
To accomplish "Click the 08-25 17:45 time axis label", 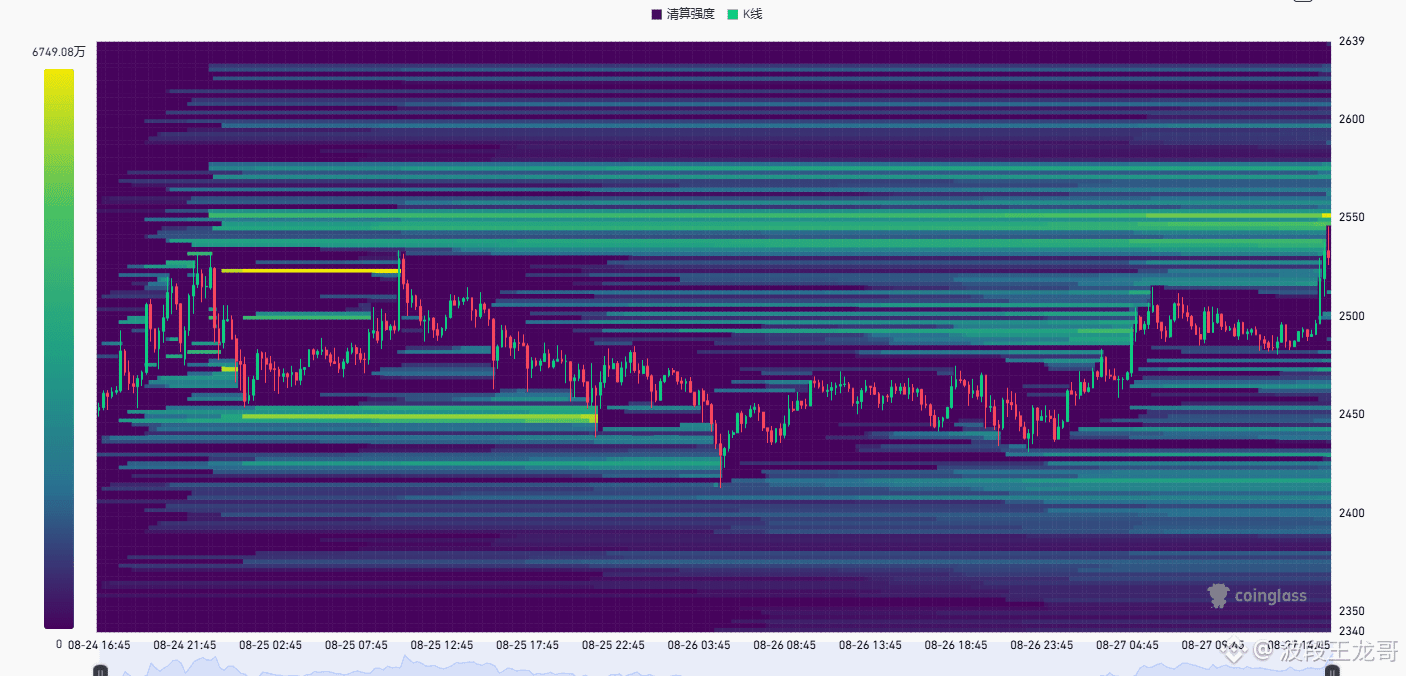I will [528, 645].
